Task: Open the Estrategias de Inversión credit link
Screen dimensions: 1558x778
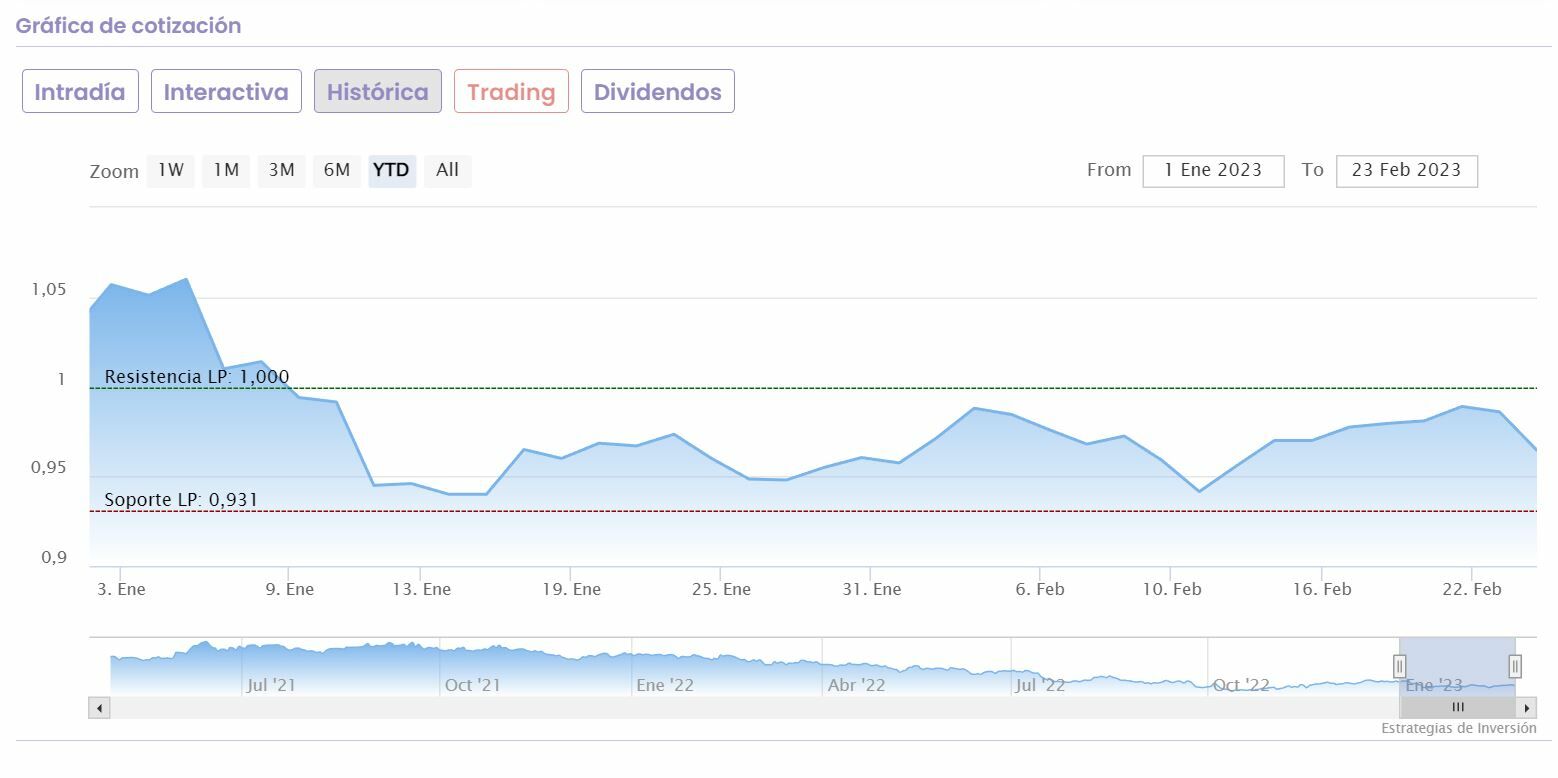Action: coord(1458,728)
